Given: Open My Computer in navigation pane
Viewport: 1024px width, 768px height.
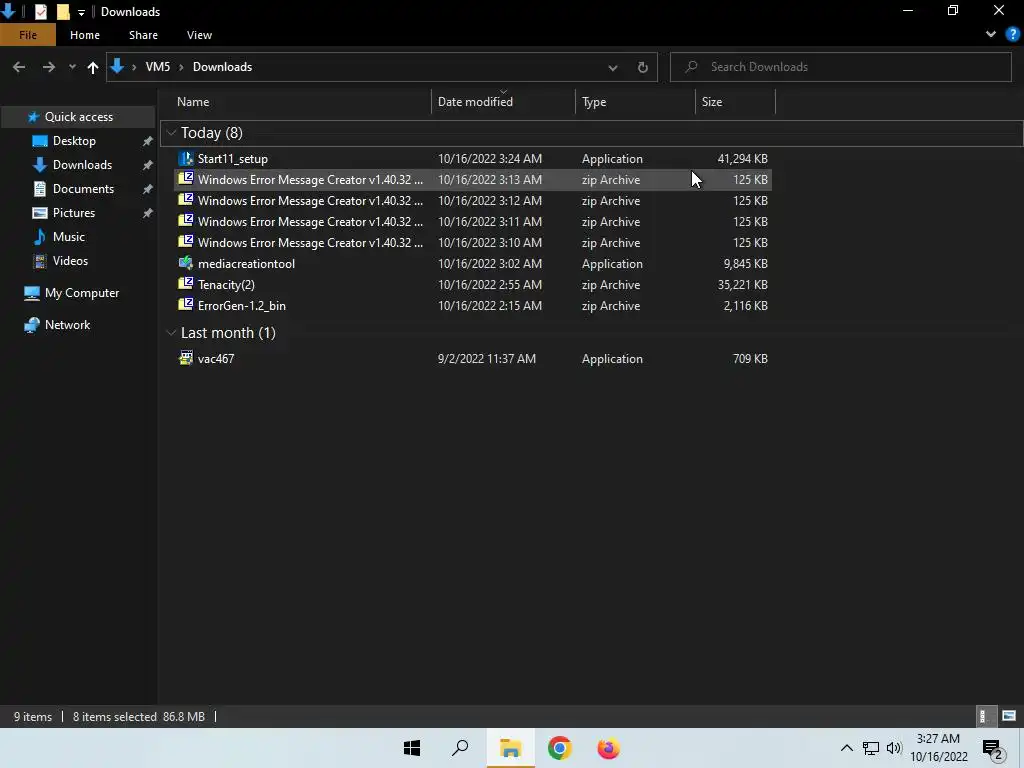Looking at the screenshot, I should [x=82, y=293].
